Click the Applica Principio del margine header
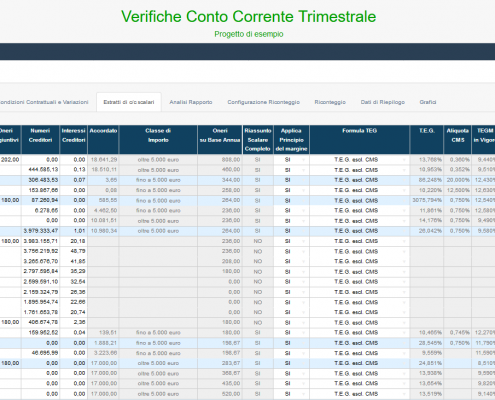This screenshot has width=495, height=400. coord(291,140)
